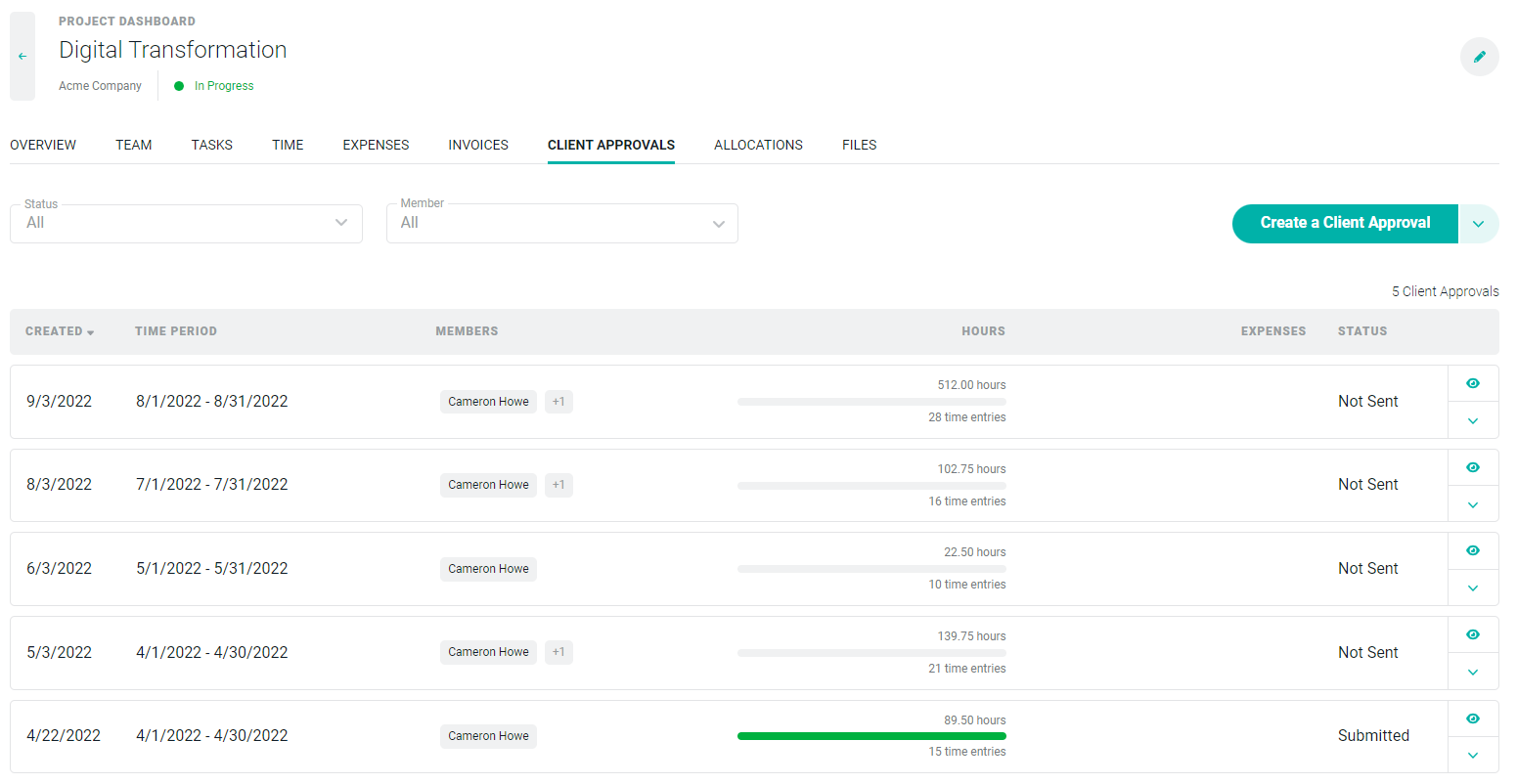
Task: Open dropdown arrow next to Create a Client Approval
Action: coord(1479,224)
